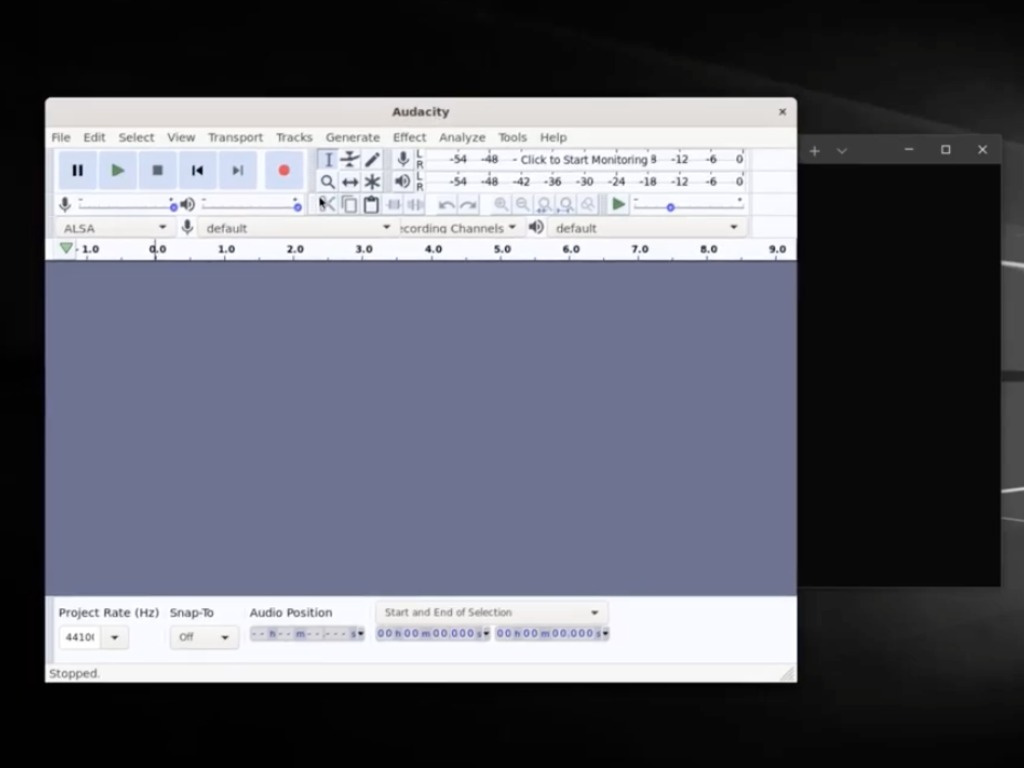The width and height of the screenshot is (1024, 768).
Task: Close the Audacity window
Action: [x=782, y=112]
